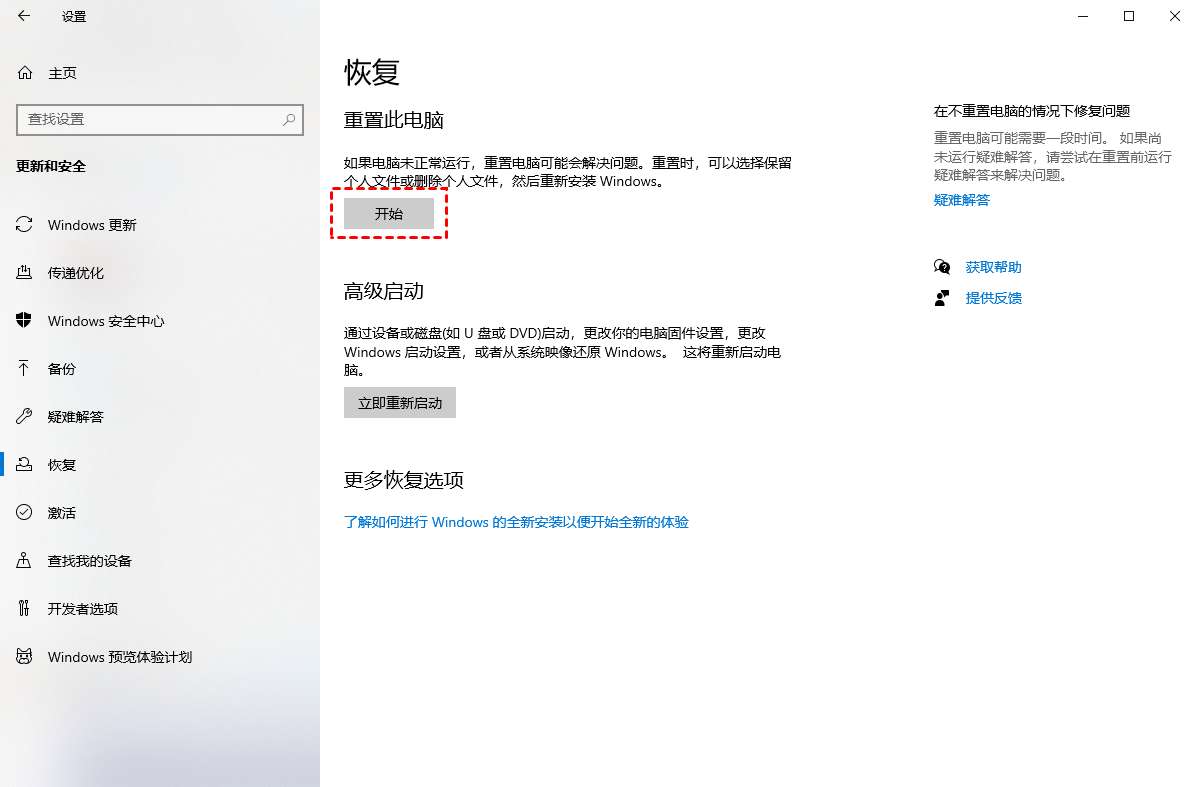Click the Home (主页) icon
The width and height of the screenshot is (1198, 787).
tap(25, 73)
